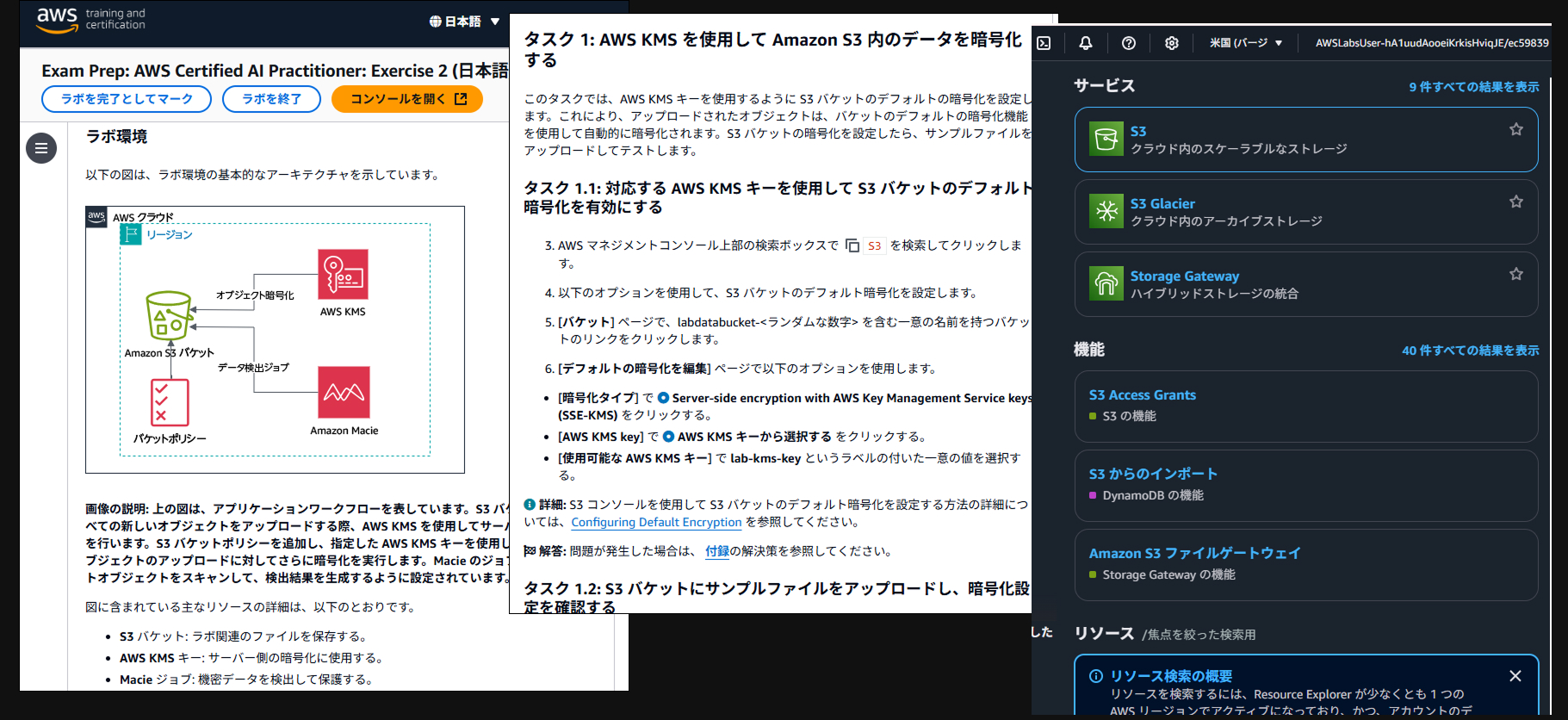Click the blue info icon beside 詳細
The image size is (1568, 720).
click(x=530, y=505)
